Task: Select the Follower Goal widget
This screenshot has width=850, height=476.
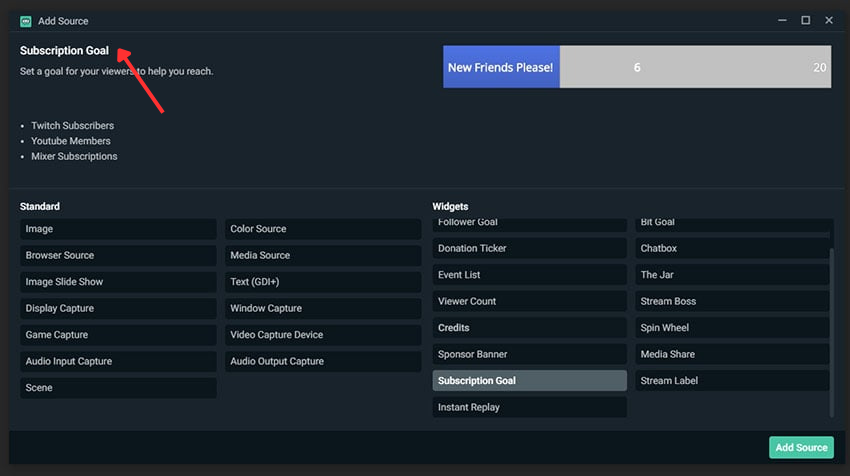Action: pyautogui.click(x=529, y=224)
